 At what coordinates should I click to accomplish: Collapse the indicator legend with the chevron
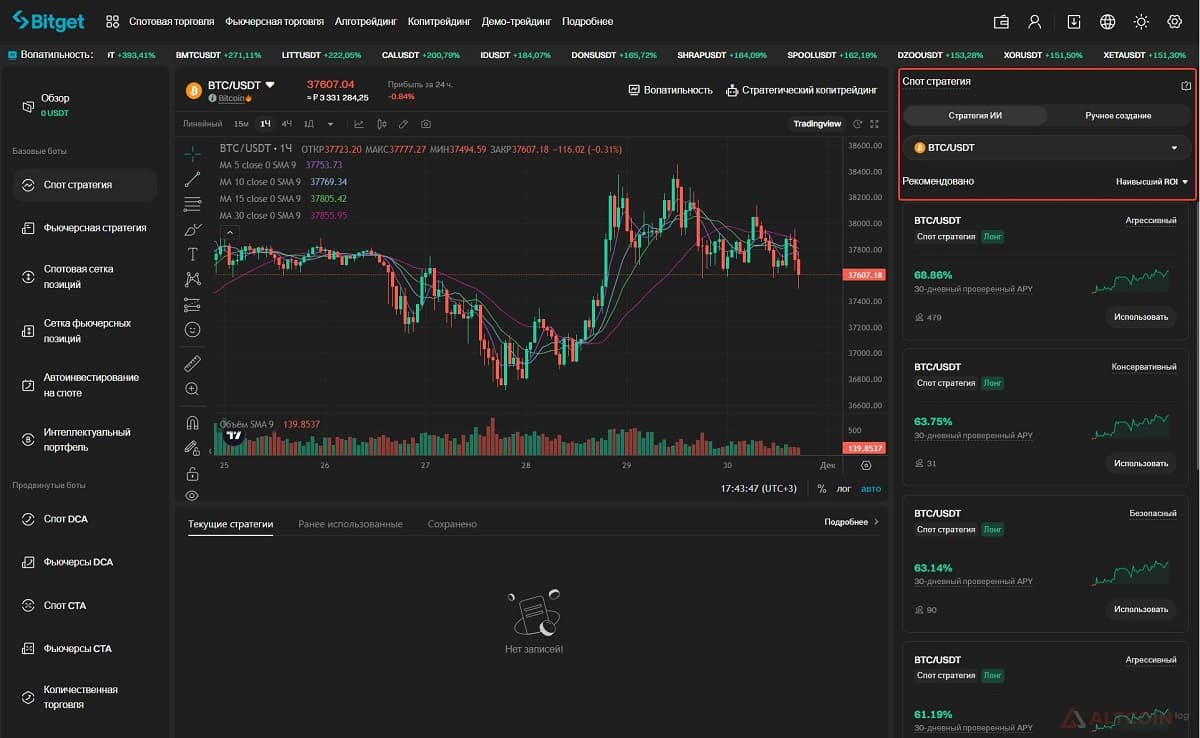tap(229, 233)
